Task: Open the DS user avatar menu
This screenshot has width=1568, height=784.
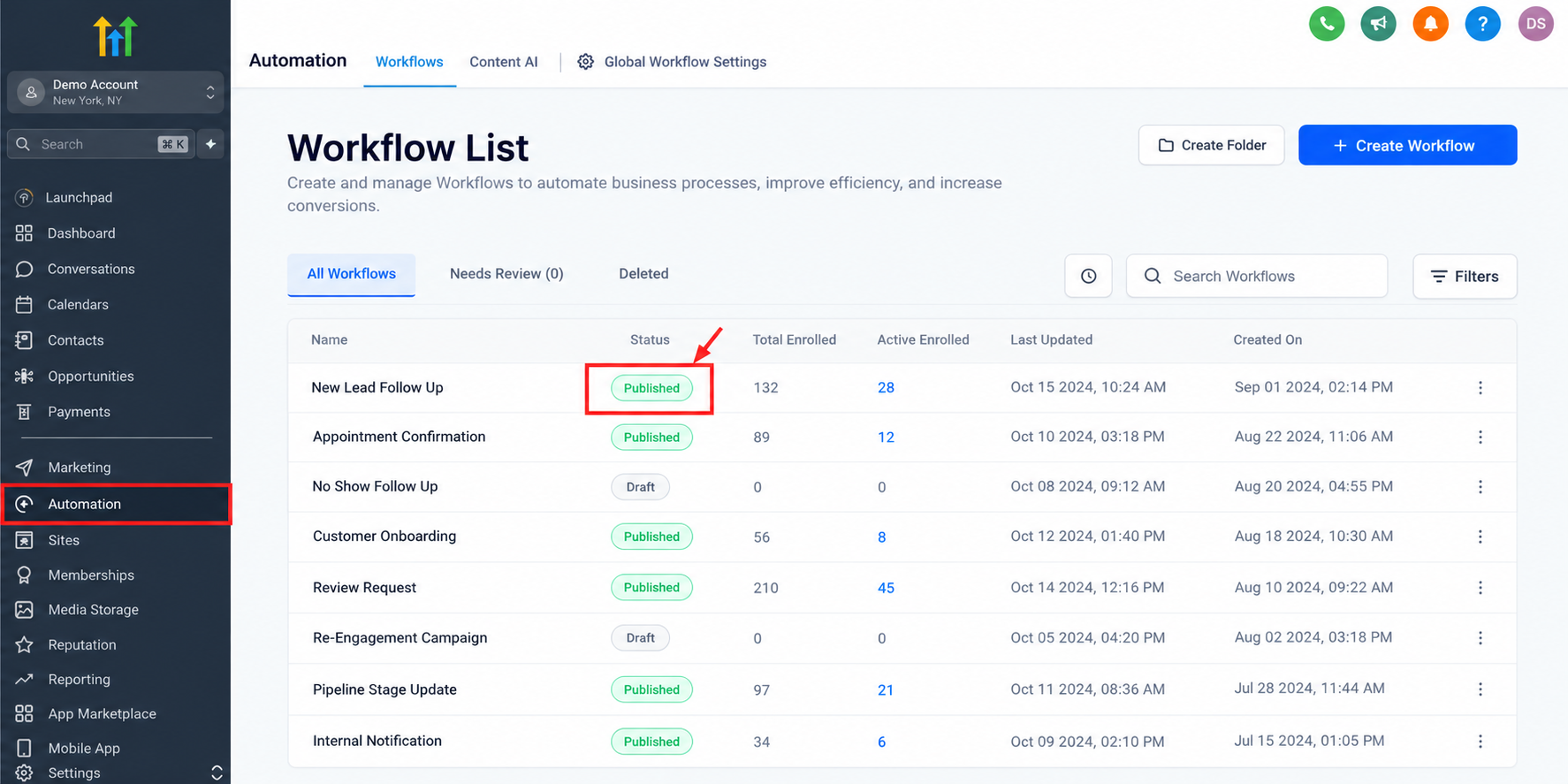Action: pos(1536,24)
